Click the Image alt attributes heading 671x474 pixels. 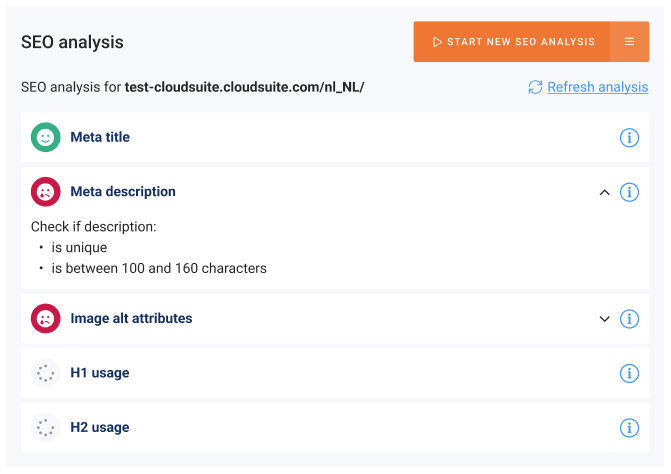pyautogui.click(x=131, y=319)
